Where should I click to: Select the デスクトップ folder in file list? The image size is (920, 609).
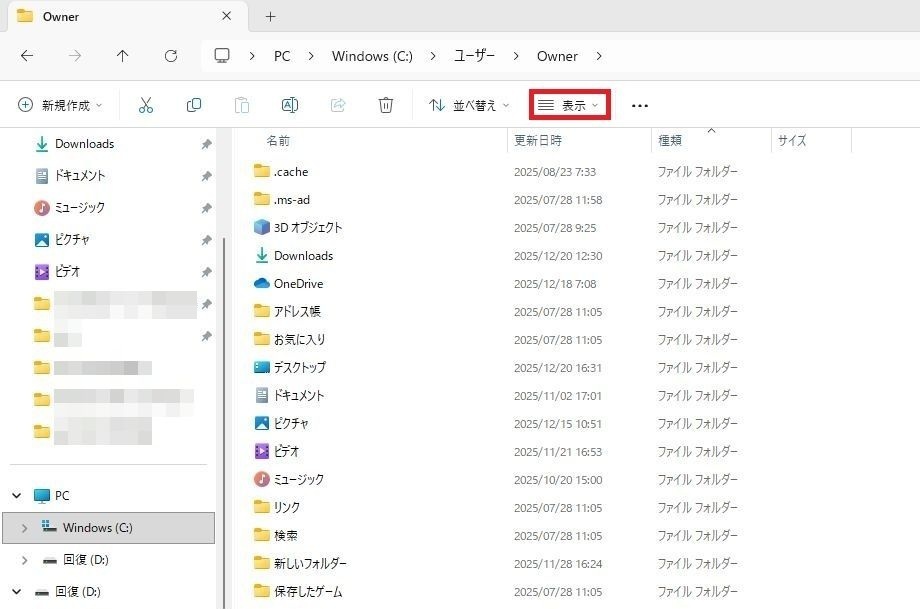tap(299, 367)
